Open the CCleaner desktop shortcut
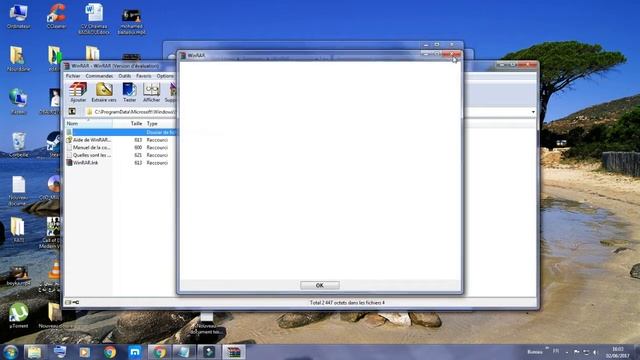640x360 pixels. point(56,17)
